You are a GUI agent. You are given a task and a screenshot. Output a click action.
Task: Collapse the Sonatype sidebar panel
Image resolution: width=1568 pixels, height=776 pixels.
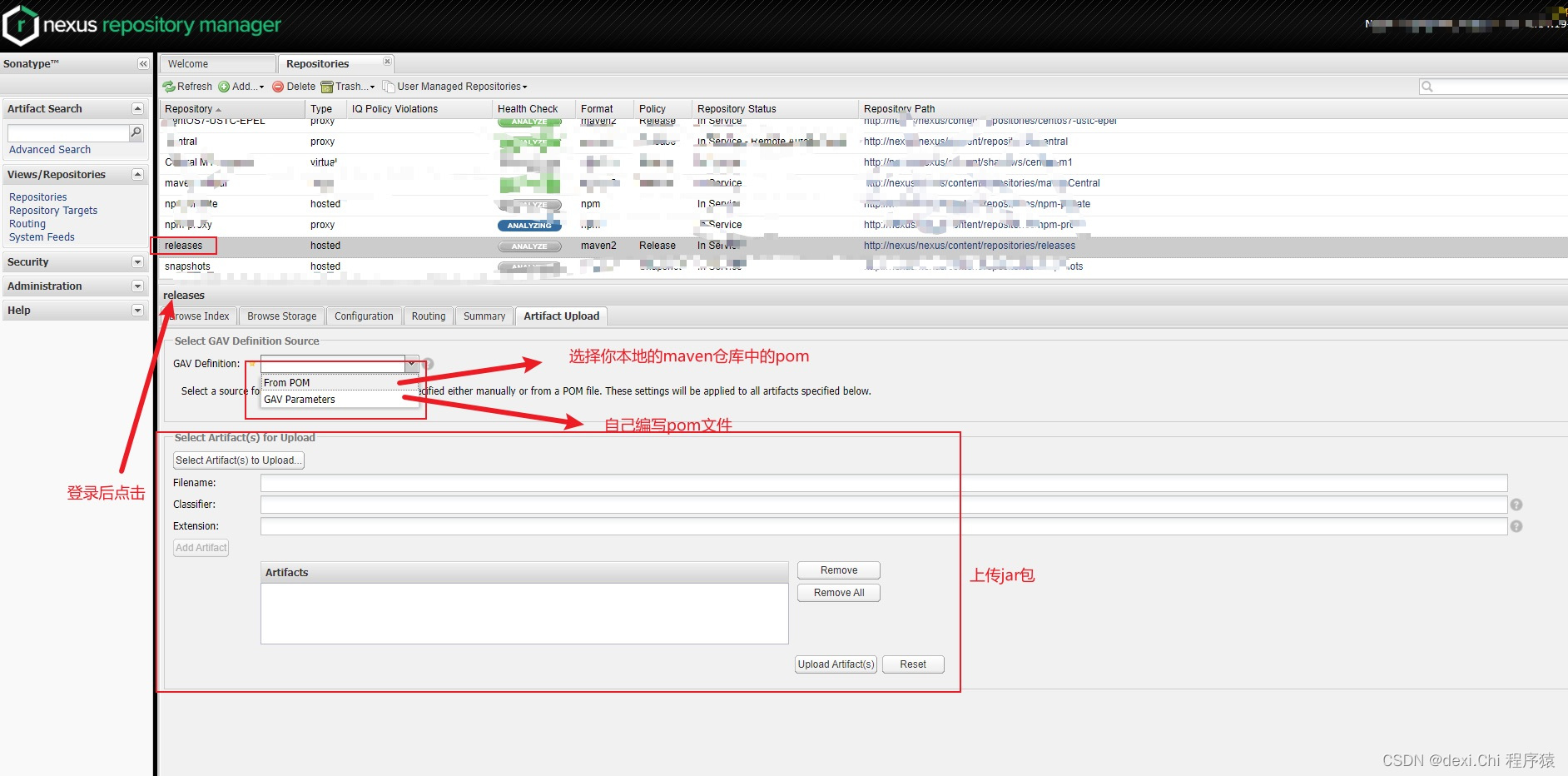pyautogui.click(x=143, y=64)
